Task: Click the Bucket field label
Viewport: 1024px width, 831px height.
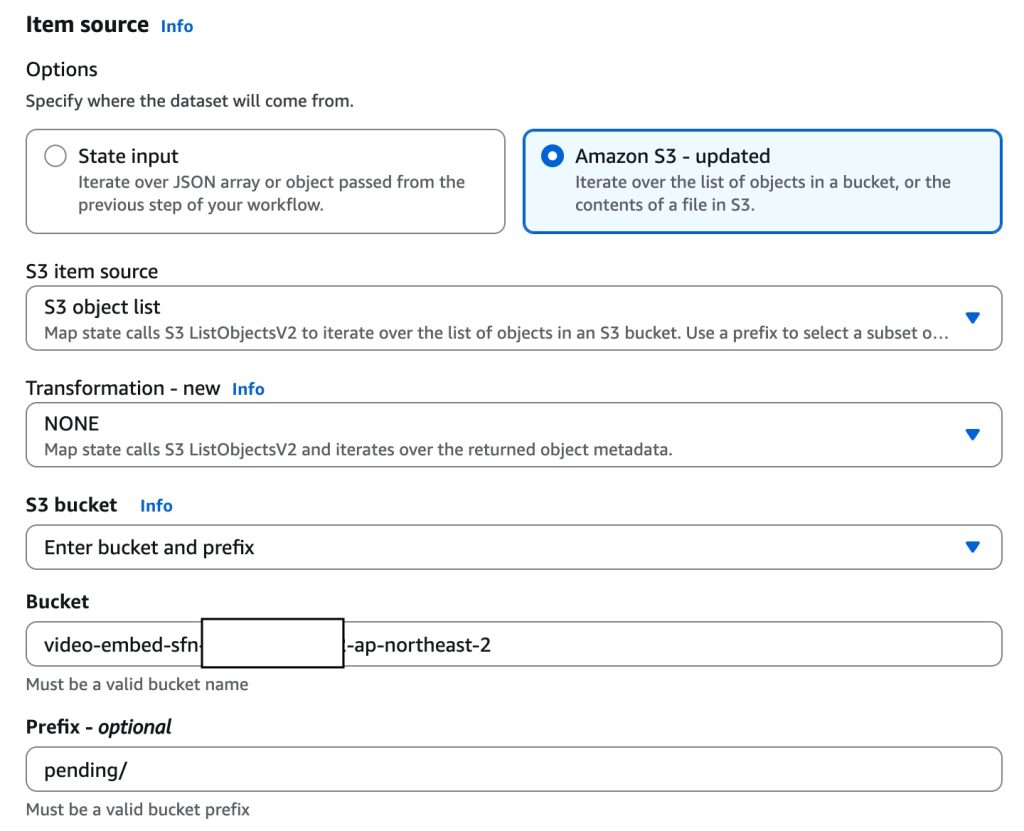Action: coord(57,602)
